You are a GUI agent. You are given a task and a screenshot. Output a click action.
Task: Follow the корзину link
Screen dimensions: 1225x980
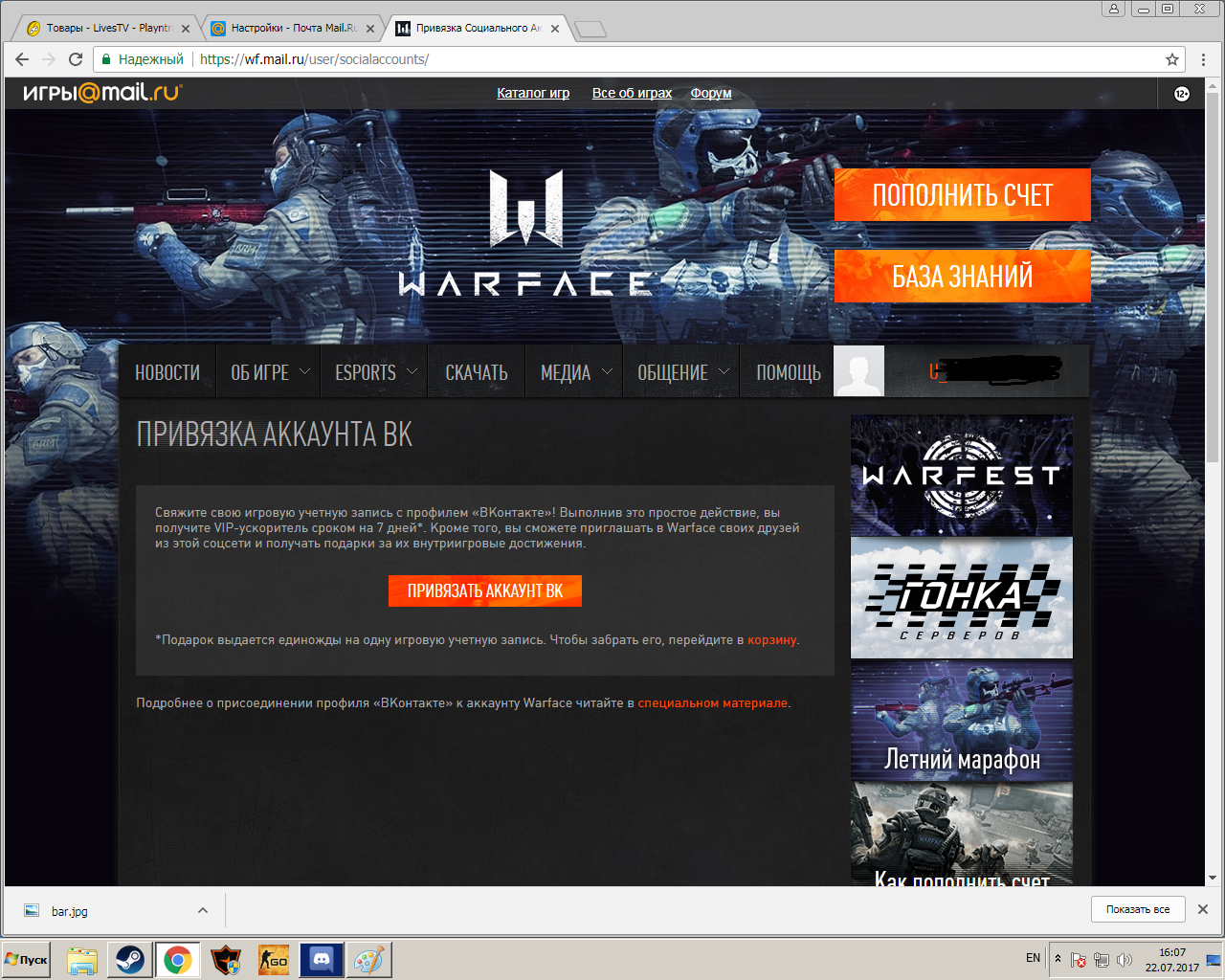772,639
